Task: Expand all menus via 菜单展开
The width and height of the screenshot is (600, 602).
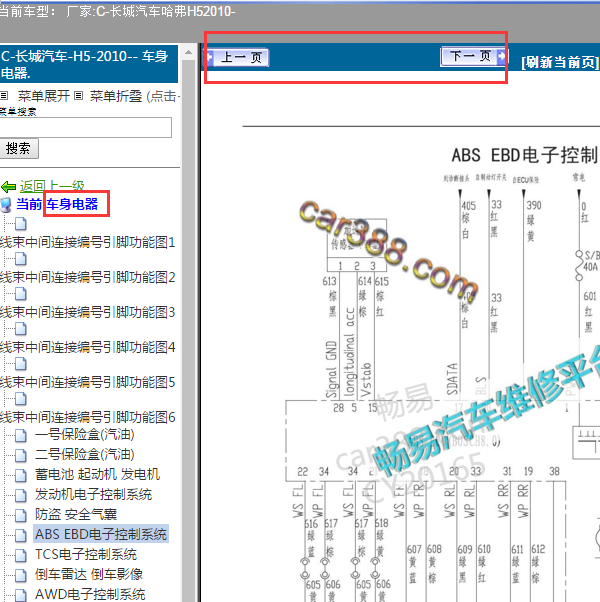Action: [43, 96]
